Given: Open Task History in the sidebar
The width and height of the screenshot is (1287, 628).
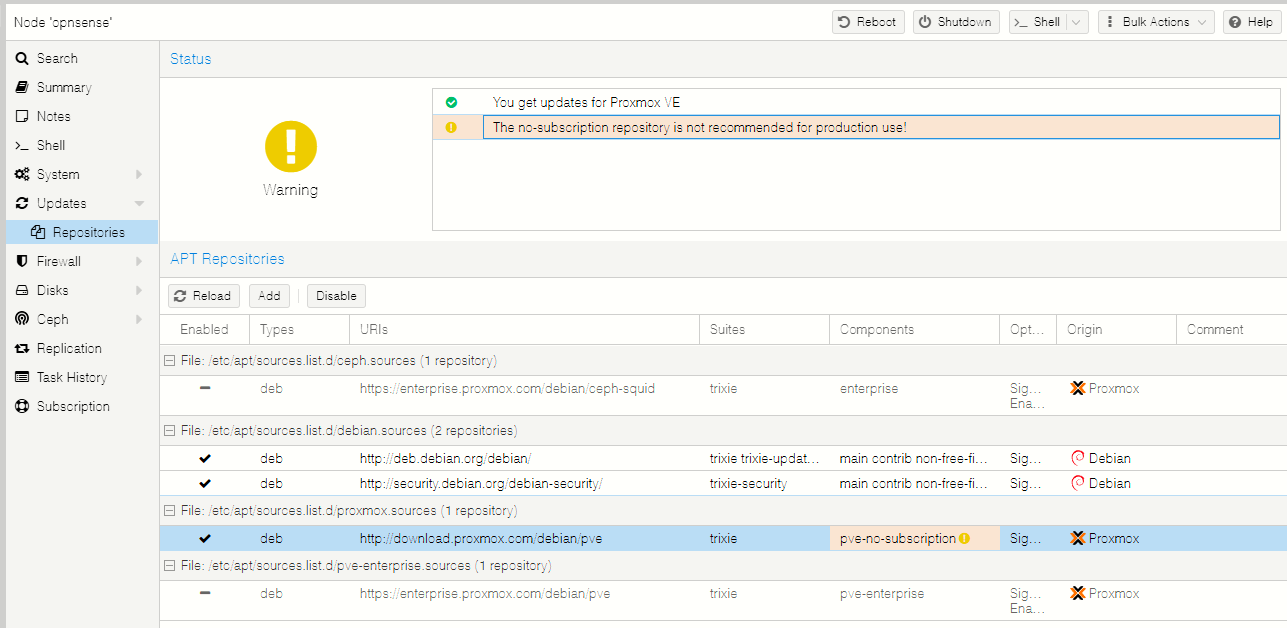Looking at the screenshot, I should click(x=82, y=377).
